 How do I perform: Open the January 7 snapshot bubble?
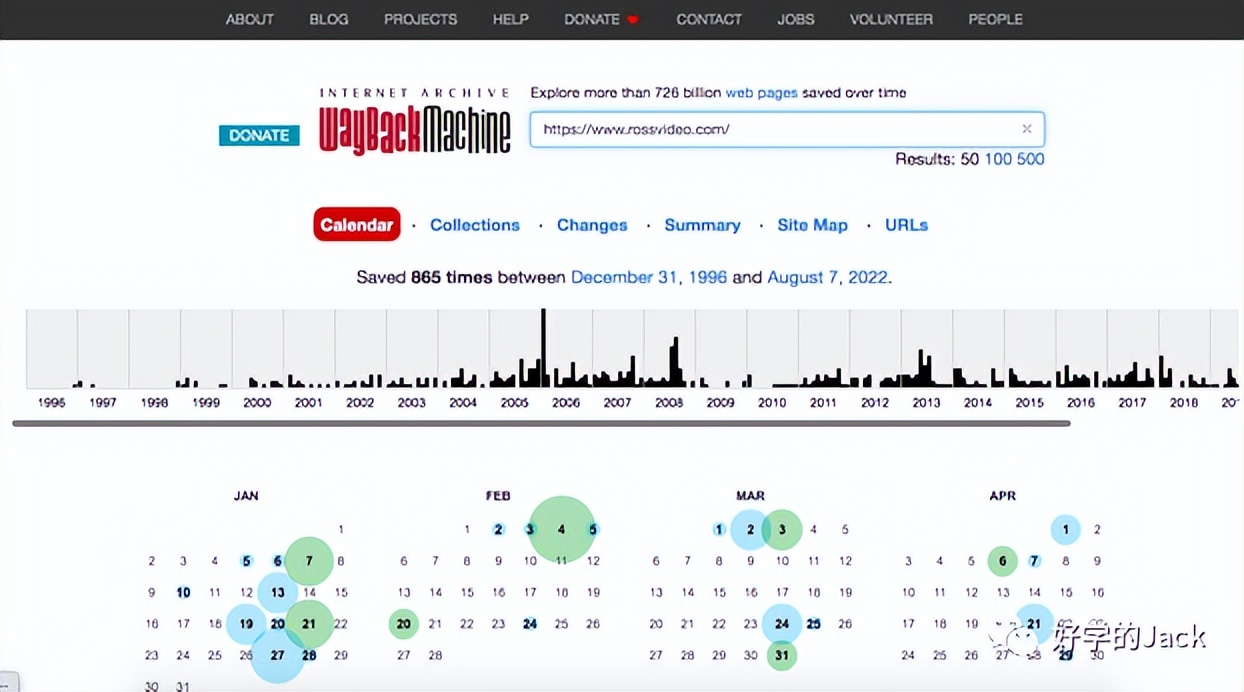(x=309, y=561)
